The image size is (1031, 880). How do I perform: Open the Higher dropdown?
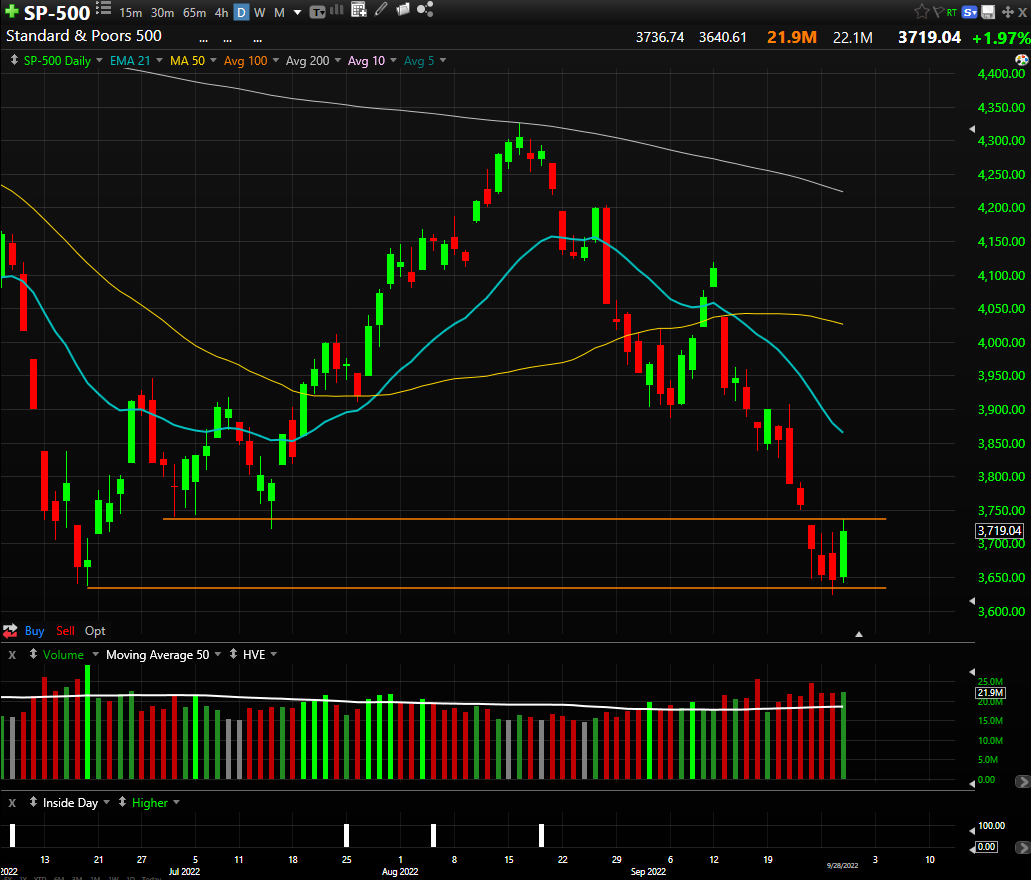coord(176,802)
